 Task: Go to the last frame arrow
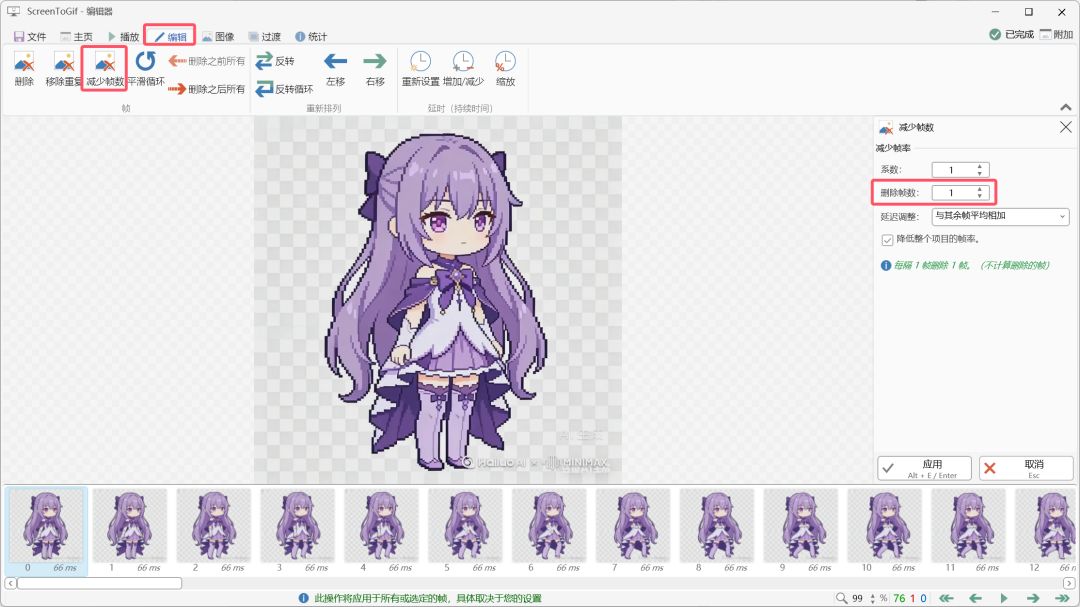pyautogui.click(x=1062, y=598)
